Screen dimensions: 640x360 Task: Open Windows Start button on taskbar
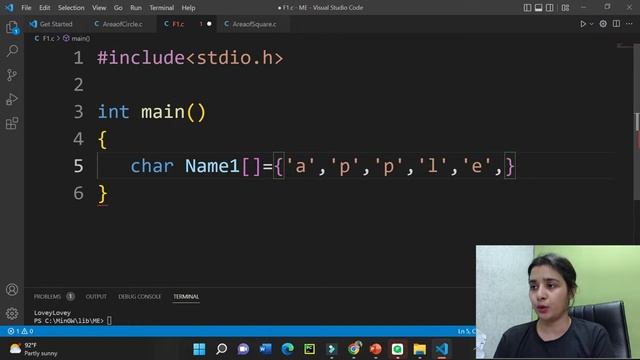pos(199,349)
